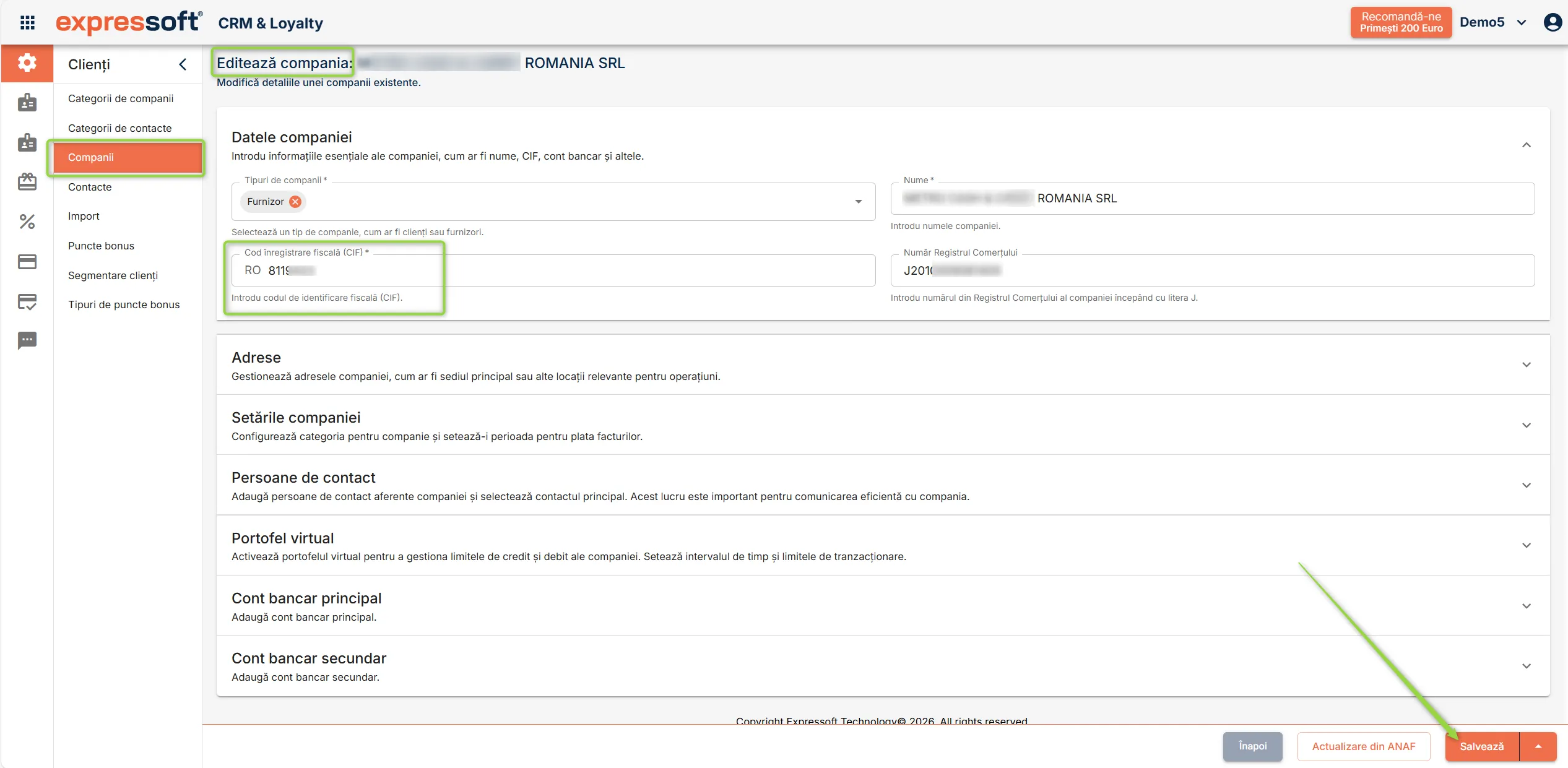Remove the Furnizor chip with X icon

click(x=295, y=202)
